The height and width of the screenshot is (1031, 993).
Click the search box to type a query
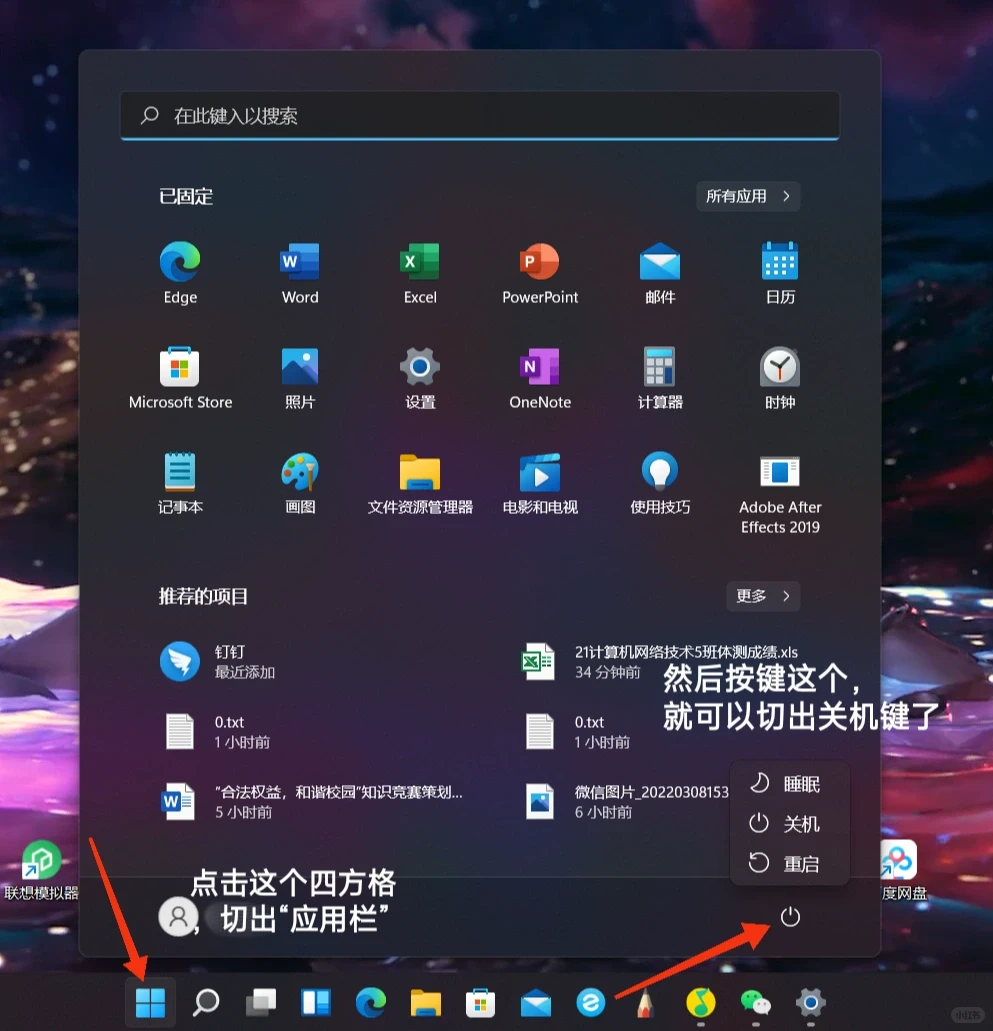(x=480, y=115)
